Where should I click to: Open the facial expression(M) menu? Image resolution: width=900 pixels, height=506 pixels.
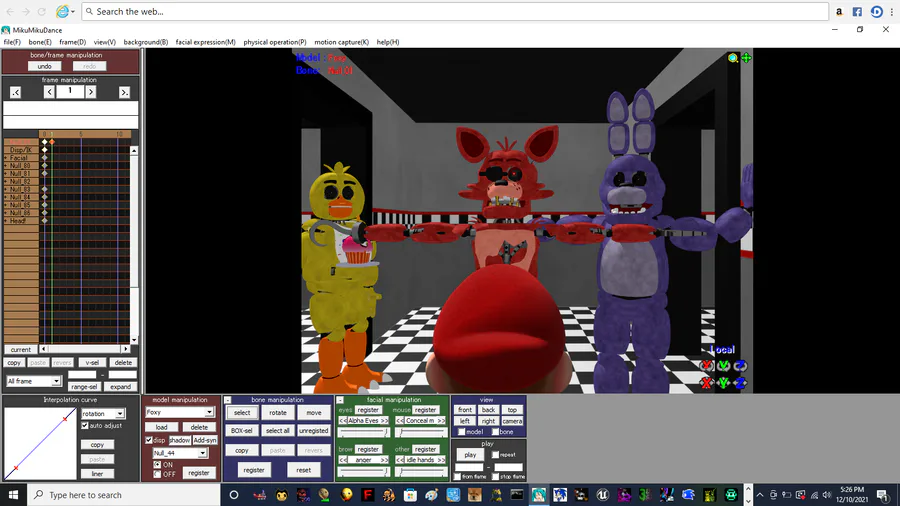[x=205, y=42]
